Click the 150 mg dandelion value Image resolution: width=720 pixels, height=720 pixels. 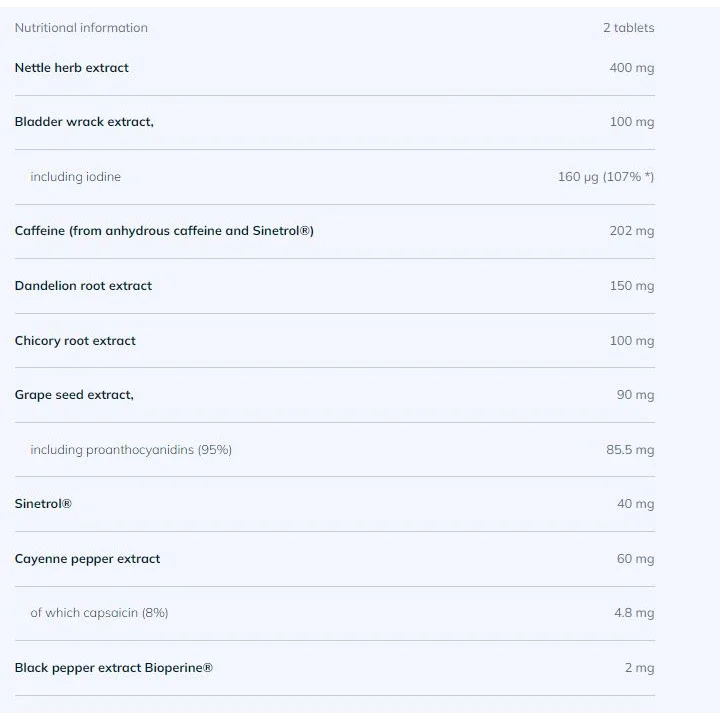click(x=632, y=286)
